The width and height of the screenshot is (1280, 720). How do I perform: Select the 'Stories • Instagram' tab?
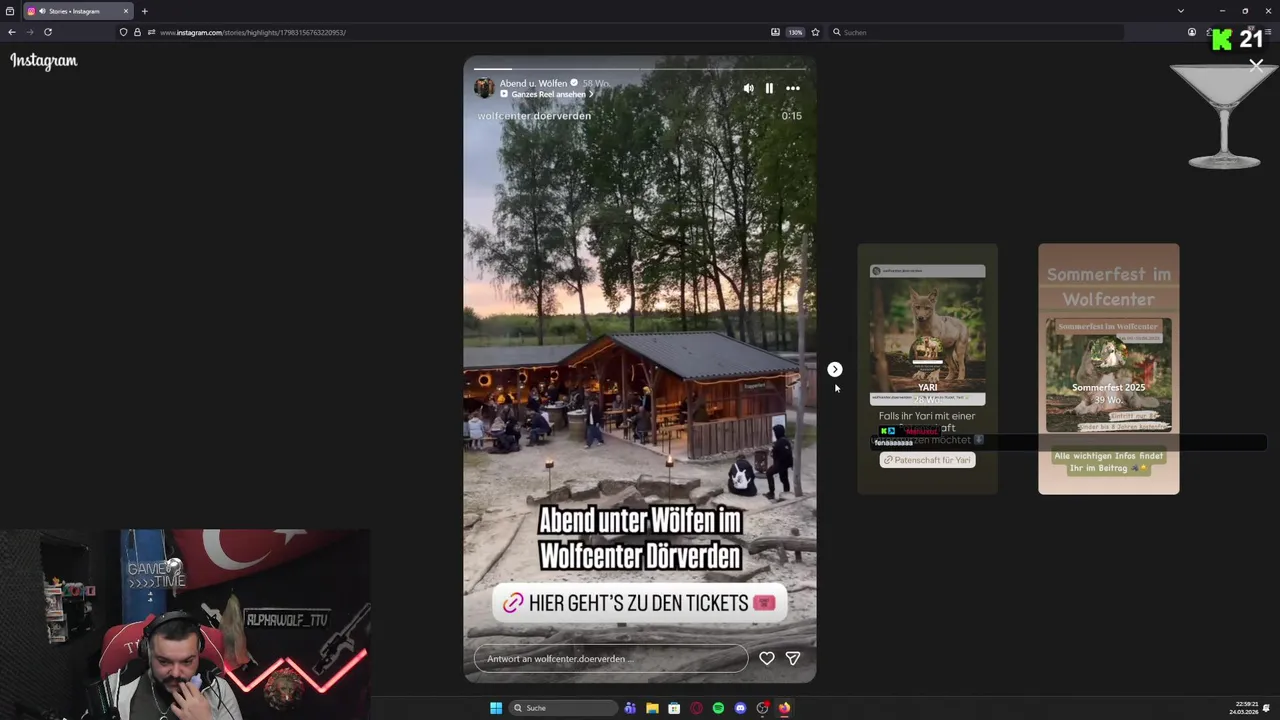pos(78,11)
